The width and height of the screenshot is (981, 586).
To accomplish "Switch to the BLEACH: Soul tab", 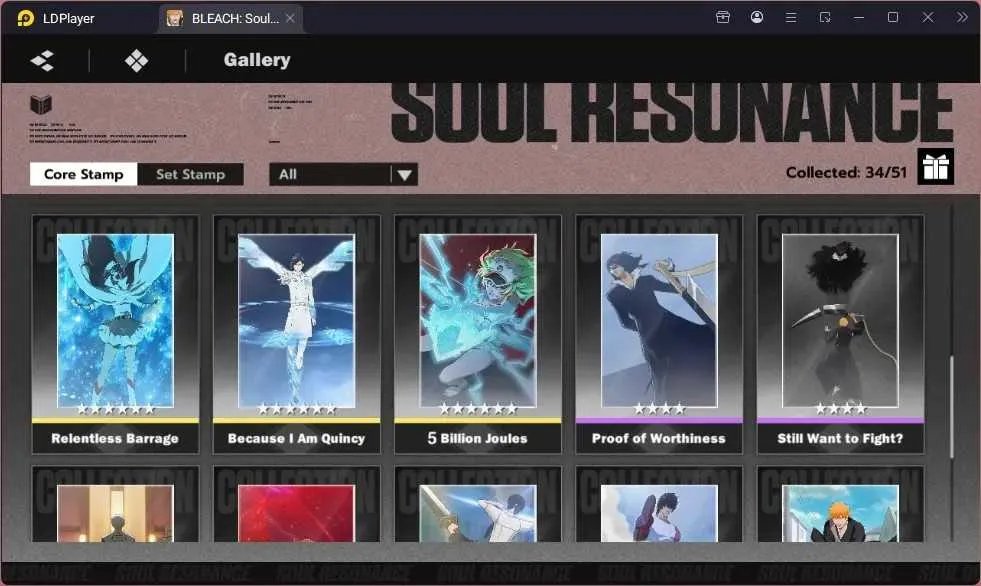I will (230, 18).
